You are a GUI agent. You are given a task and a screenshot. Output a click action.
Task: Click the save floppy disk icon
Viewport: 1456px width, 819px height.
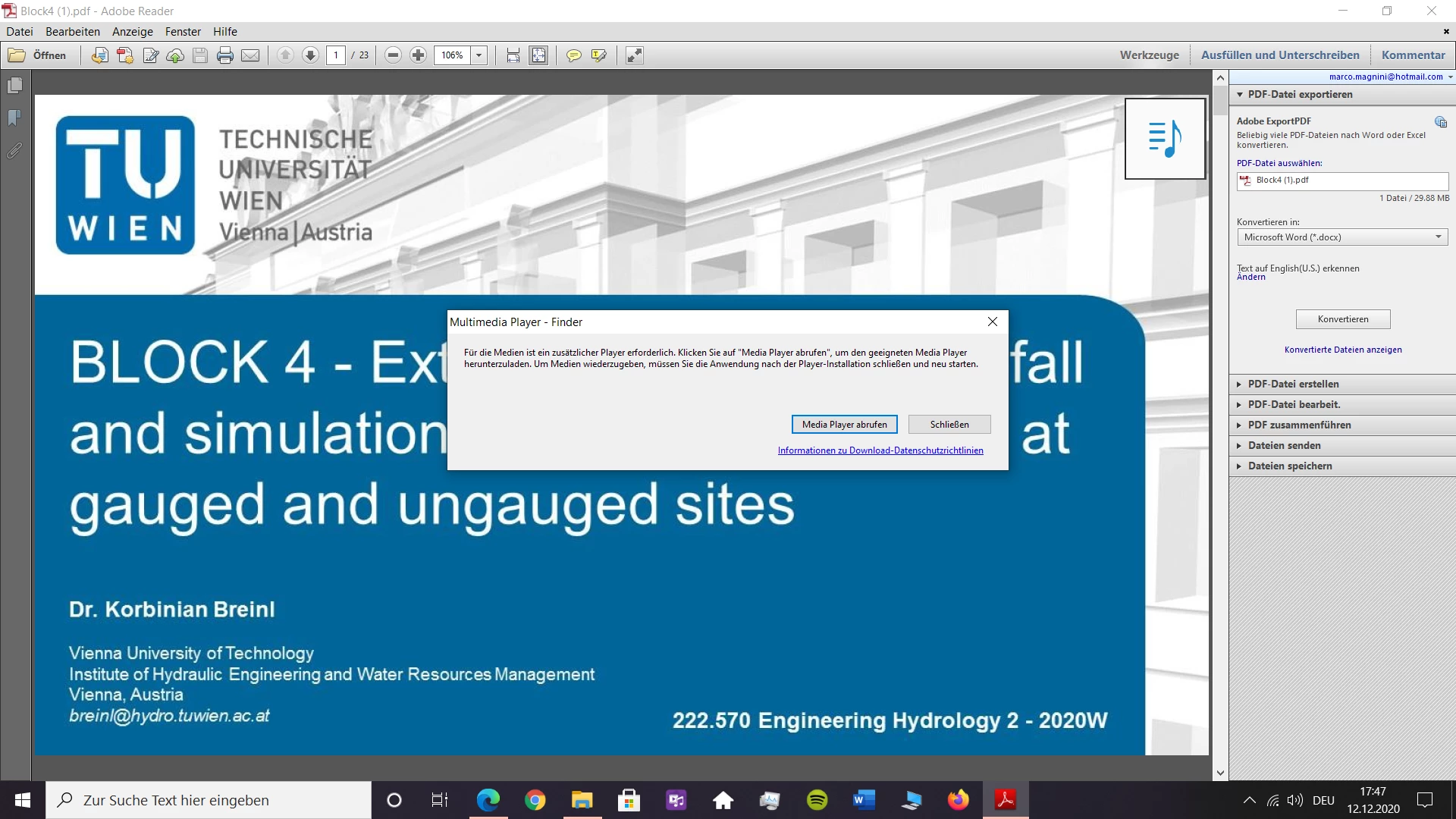click(200, 55)
